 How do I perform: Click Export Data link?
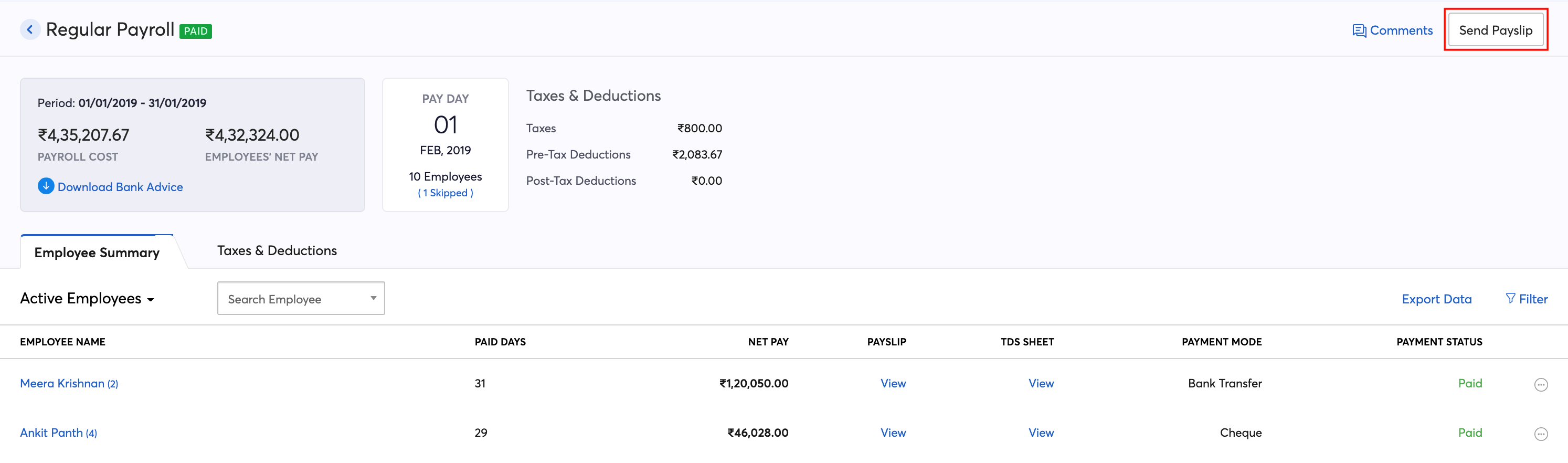click(x=1436, y=299)
